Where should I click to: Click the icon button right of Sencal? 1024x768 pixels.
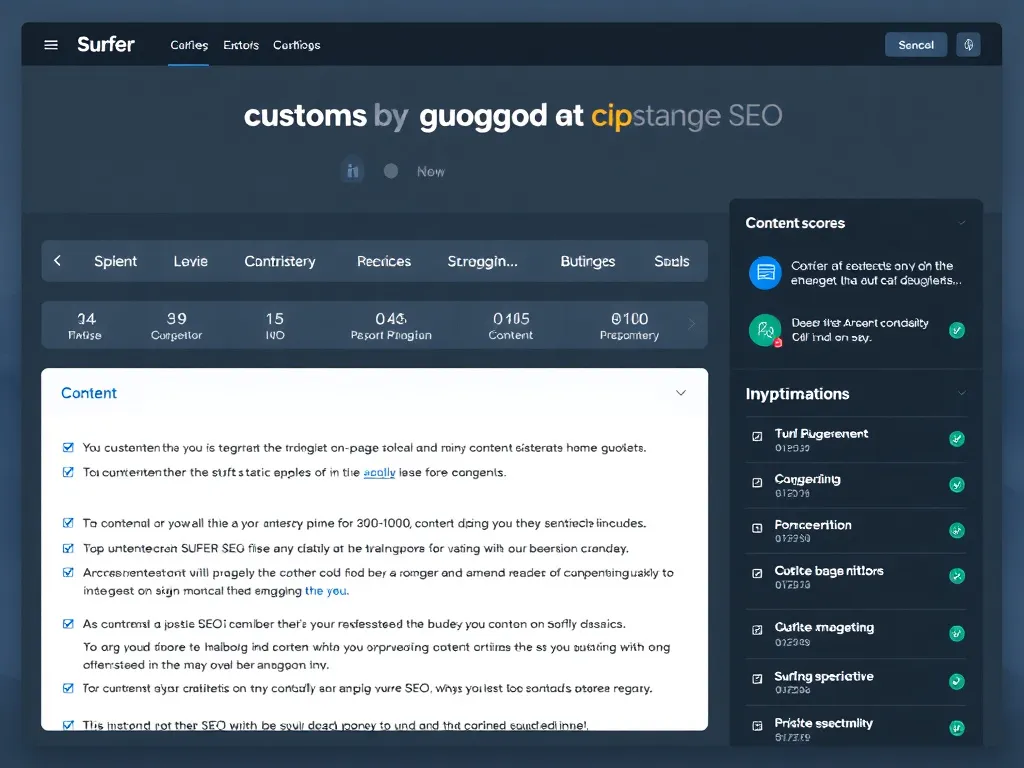click(968, 44)
